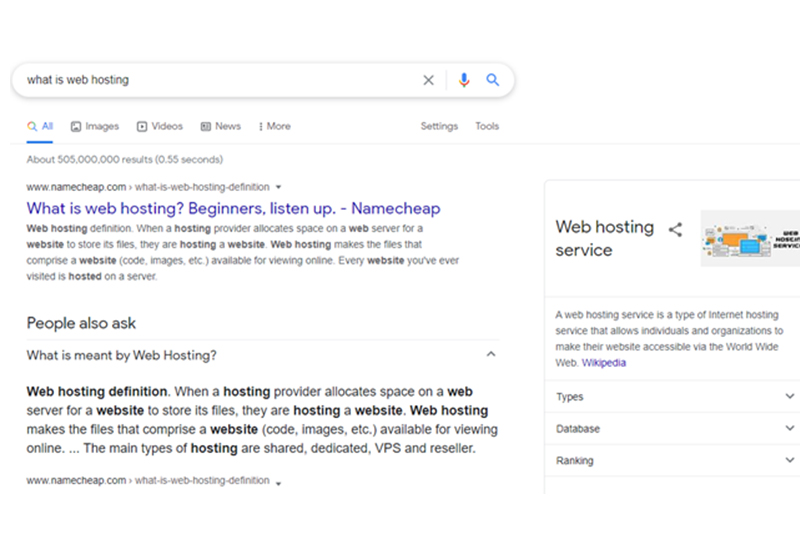Click the web hosting service thumbnail image
Screen dimensions: 800x542
(750, 238)
